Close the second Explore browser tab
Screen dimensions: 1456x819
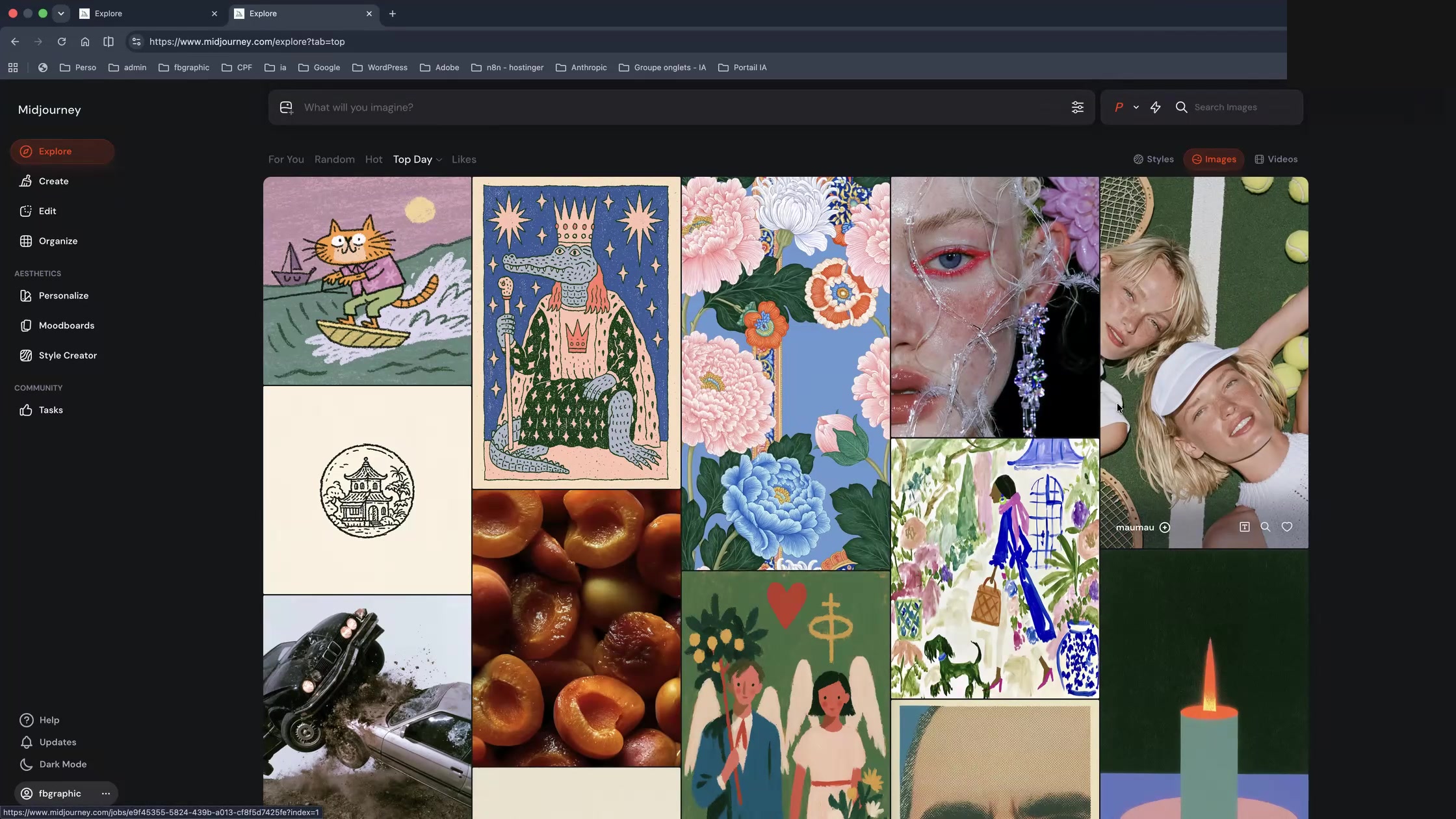pyautogui.click(x=369, y=14)
